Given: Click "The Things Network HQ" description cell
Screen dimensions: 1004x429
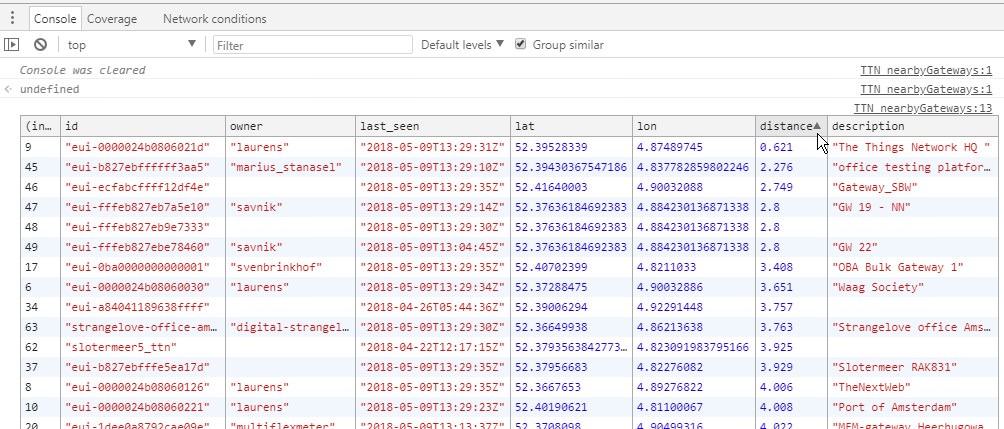Looking at the screenshot, I should [x=912, y=147].
